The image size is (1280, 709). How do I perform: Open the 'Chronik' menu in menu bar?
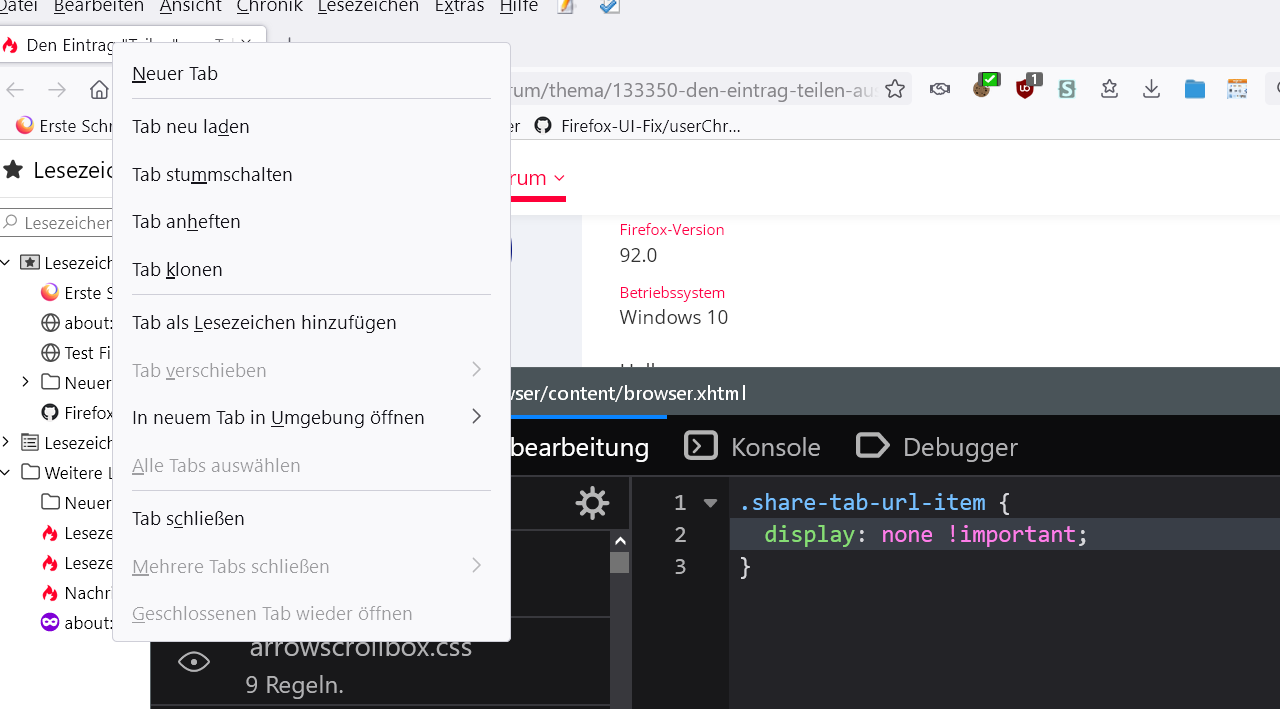268,7
